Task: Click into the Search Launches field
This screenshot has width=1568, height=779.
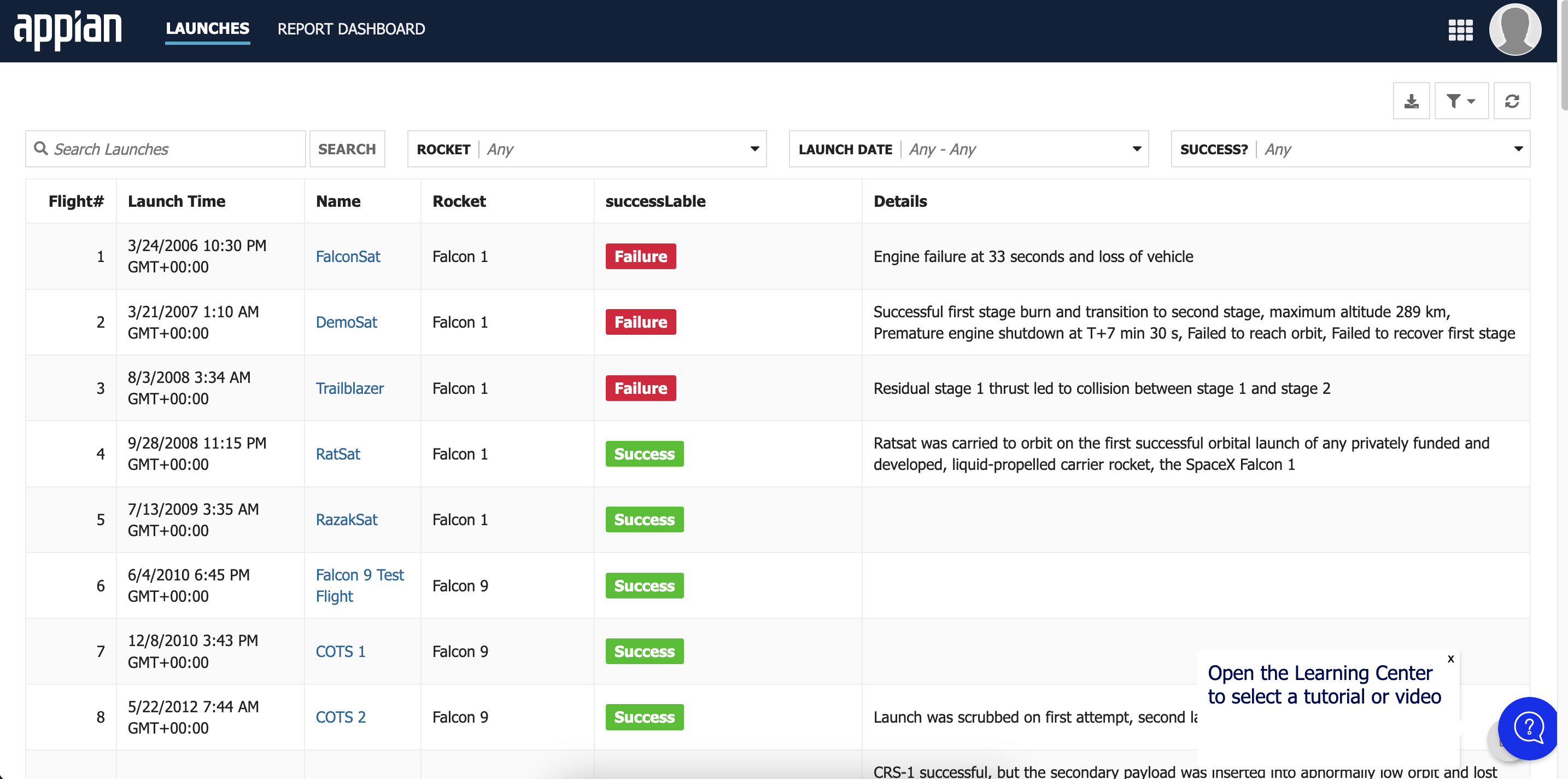Action: [165, 149]
